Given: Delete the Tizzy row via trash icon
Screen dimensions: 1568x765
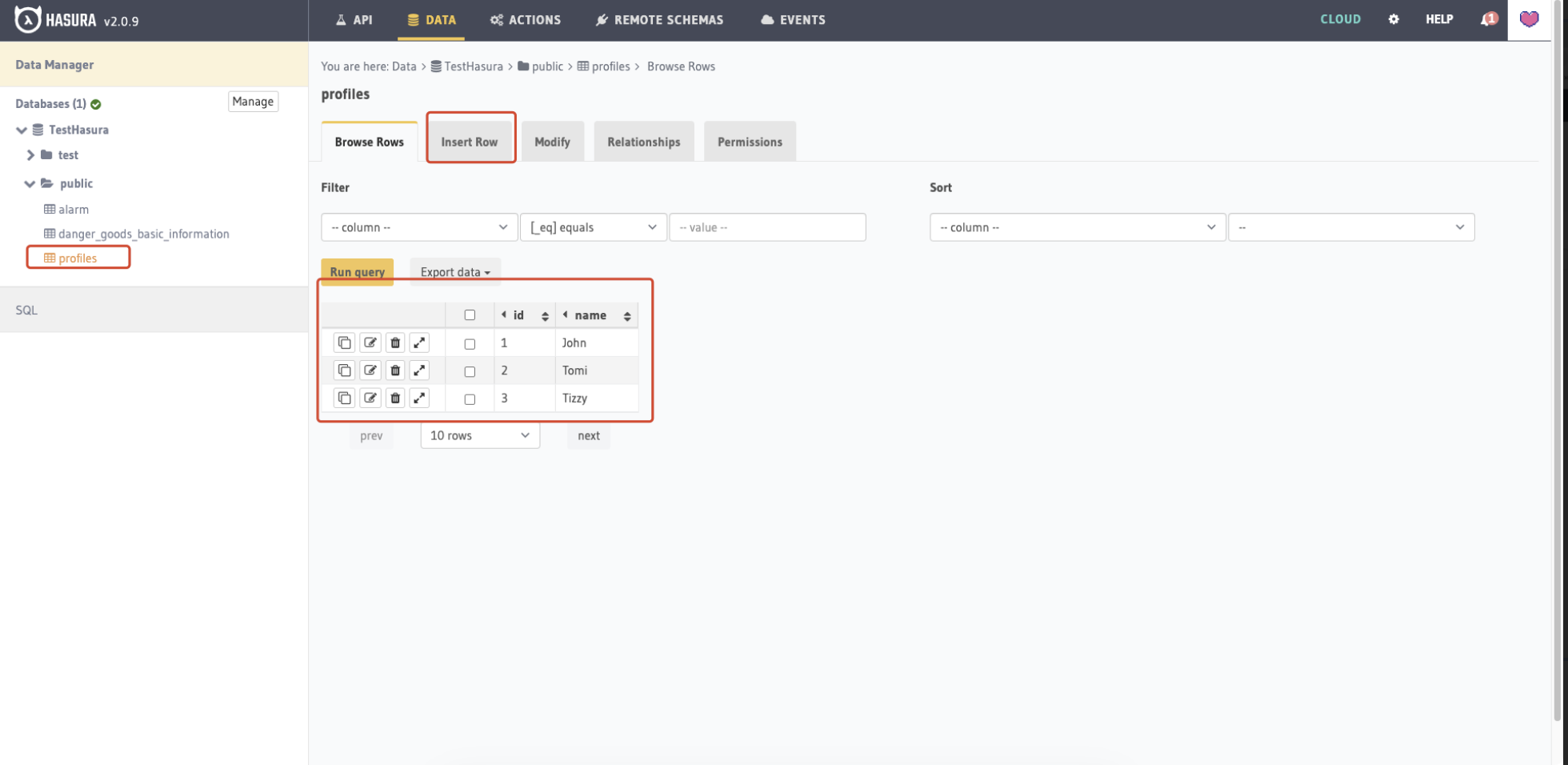Looking at the screenshot, I should click(x=394, y=398).
